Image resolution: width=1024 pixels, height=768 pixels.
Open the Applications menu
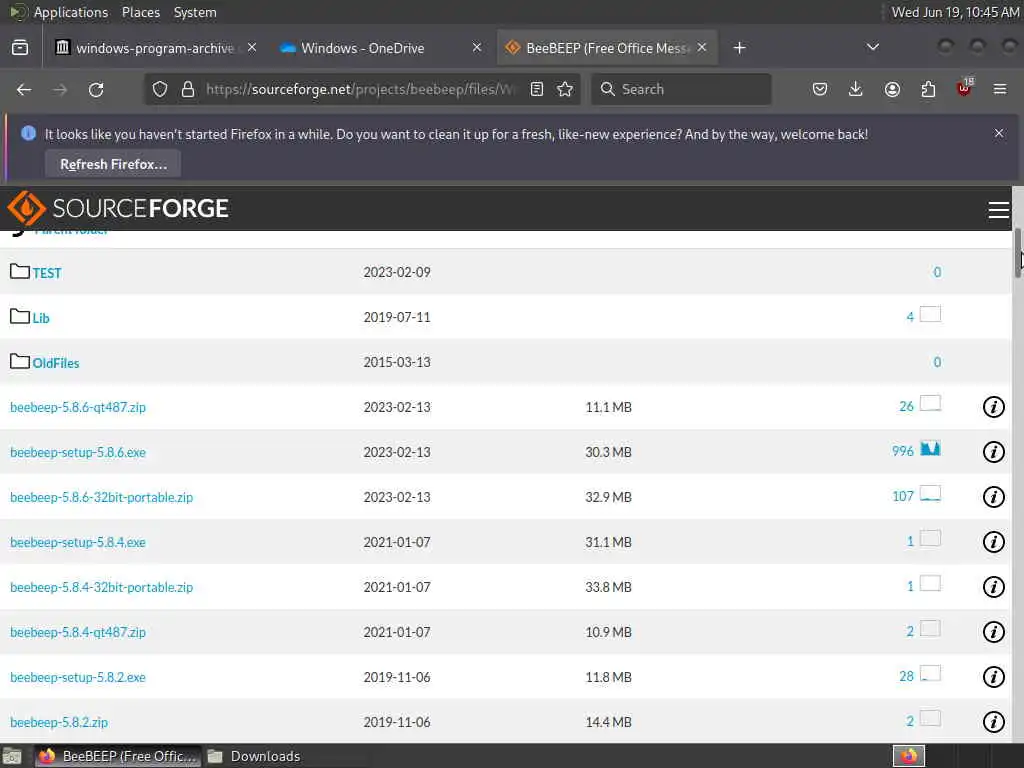pos(71,12)
